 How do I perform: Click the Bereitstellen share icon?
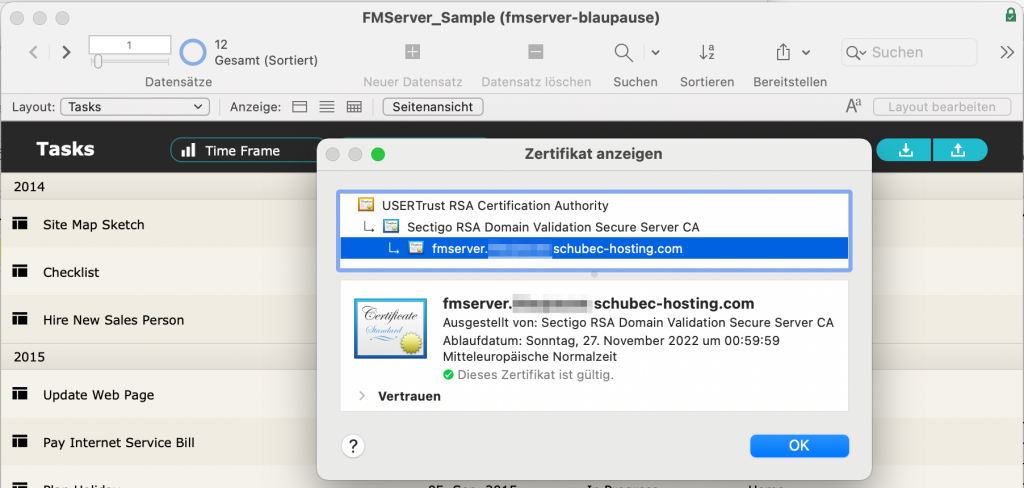[x=783, y=52]
